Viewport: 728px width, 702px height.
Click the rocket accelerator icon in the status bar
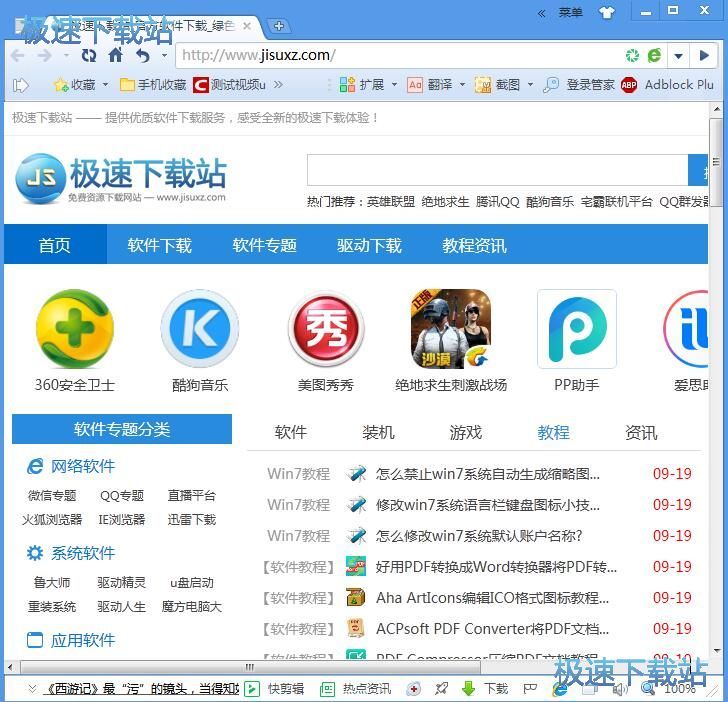(x=442, y=689)
